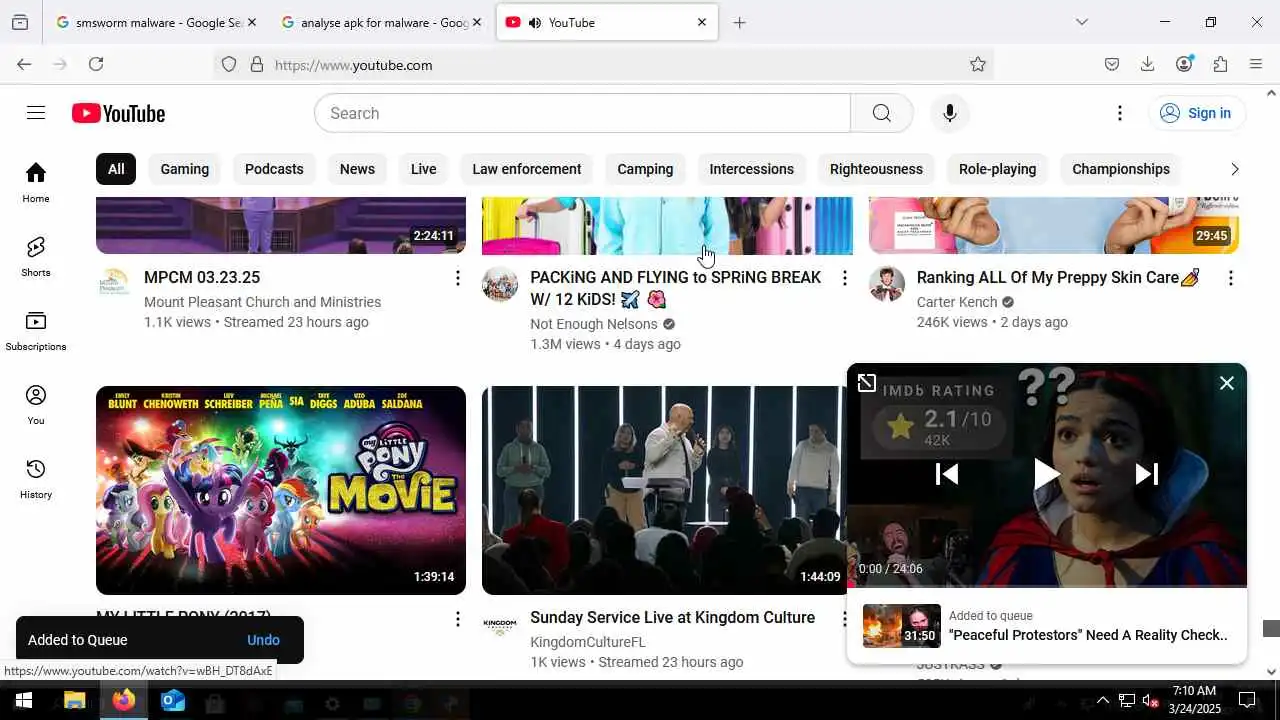This screenshot has height=720, width=1280.
Task: Open Outlook from taskbar
Action: 173,700
